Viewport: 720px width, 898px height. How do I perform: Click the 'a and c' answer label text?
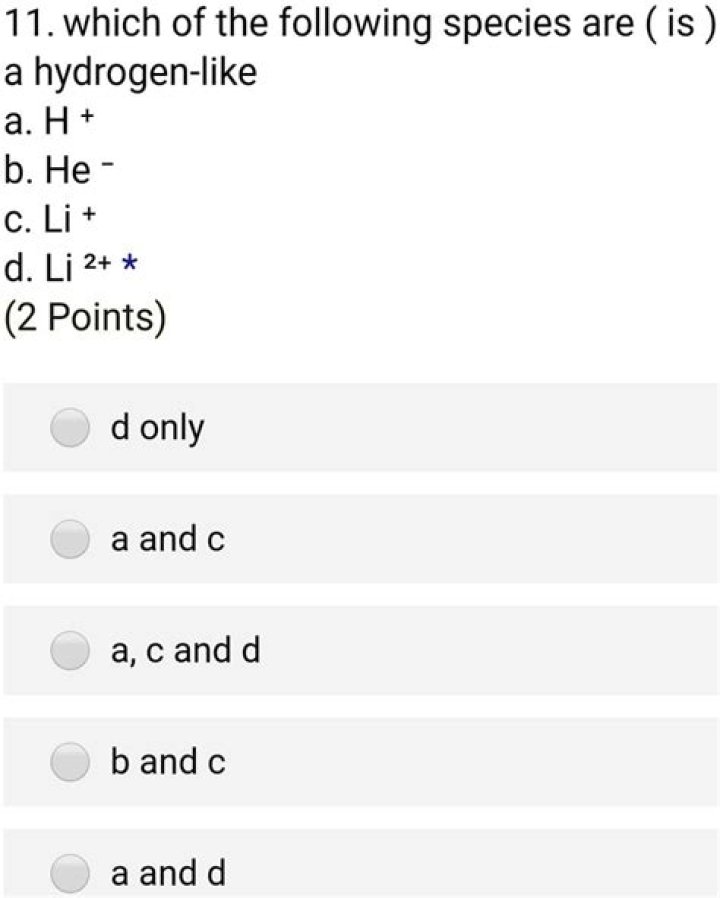click(168, 540)
